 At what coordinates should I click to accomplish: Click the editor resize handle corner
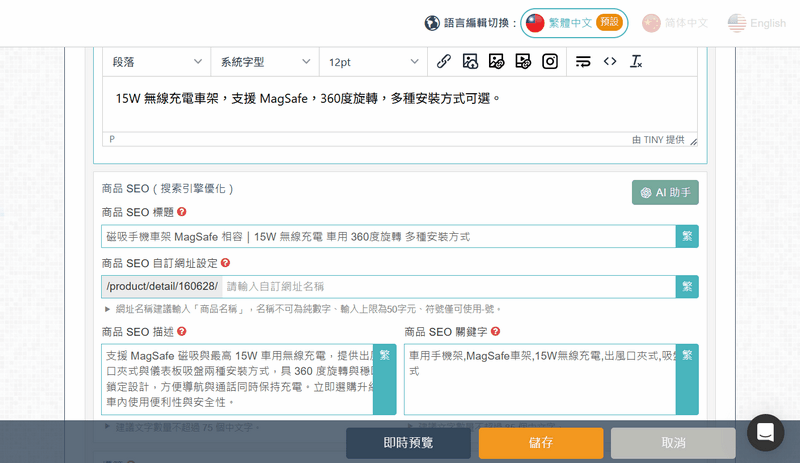click(x=693, y=142)
